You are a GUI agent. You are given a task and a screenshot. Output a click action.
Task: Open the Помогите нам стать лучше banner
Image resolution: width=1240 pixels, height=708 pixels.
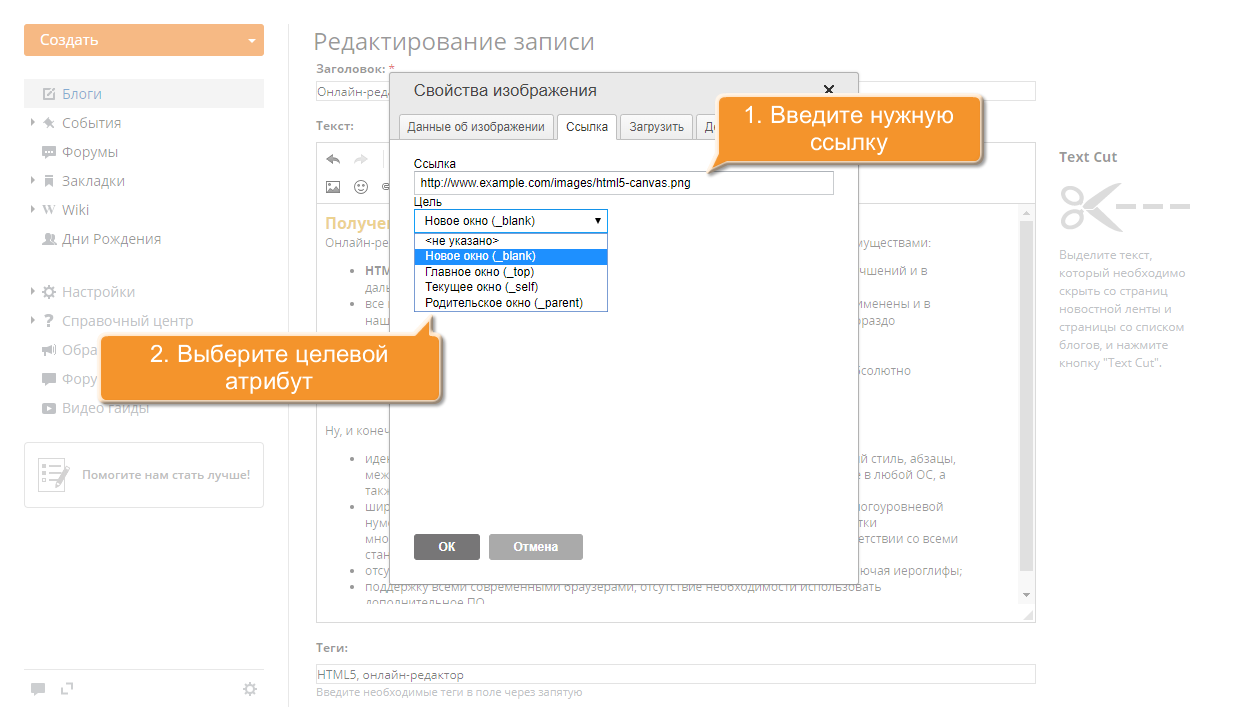coord(144,475)
